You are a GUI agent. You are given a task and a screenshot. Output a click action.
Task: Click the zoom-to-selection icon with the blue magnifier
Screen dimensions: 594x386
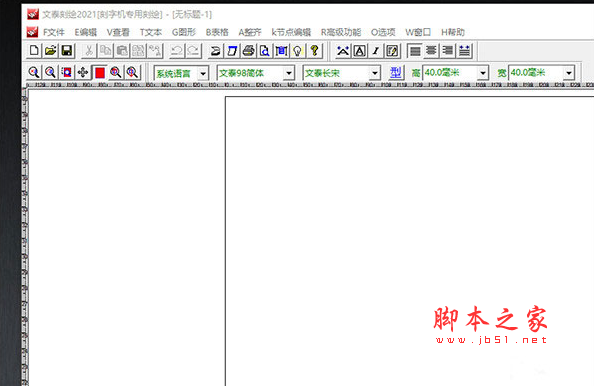tap(67, 72)
